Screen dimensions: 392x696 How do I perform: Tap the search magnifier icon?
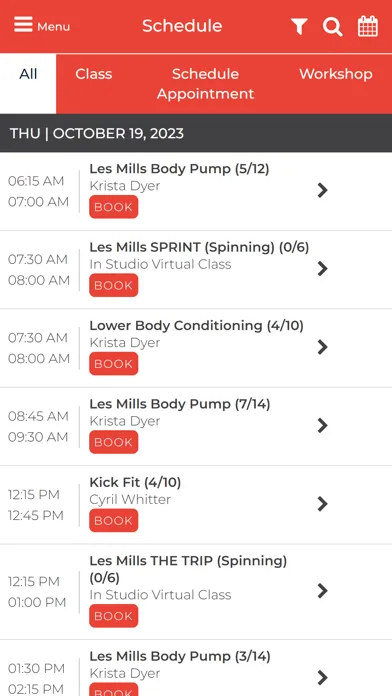point(332,26)
